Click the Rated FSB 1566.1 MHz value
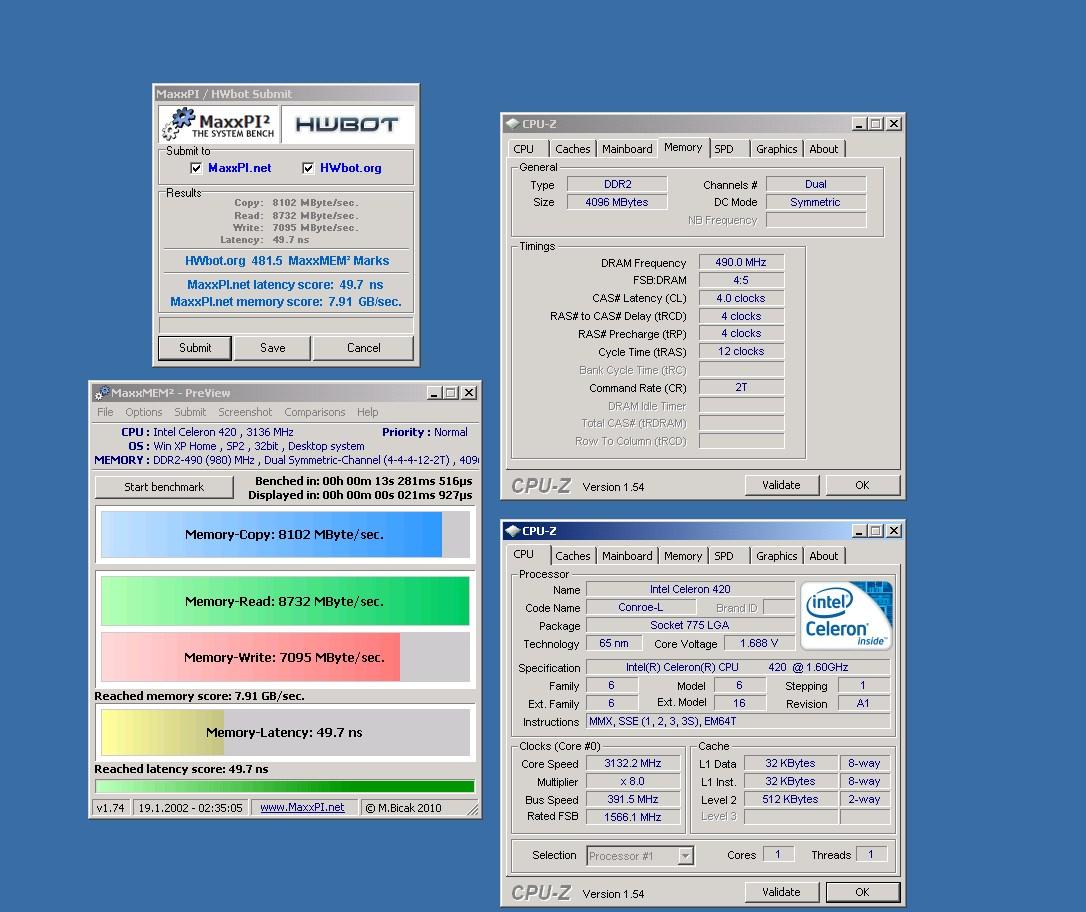 632,817
